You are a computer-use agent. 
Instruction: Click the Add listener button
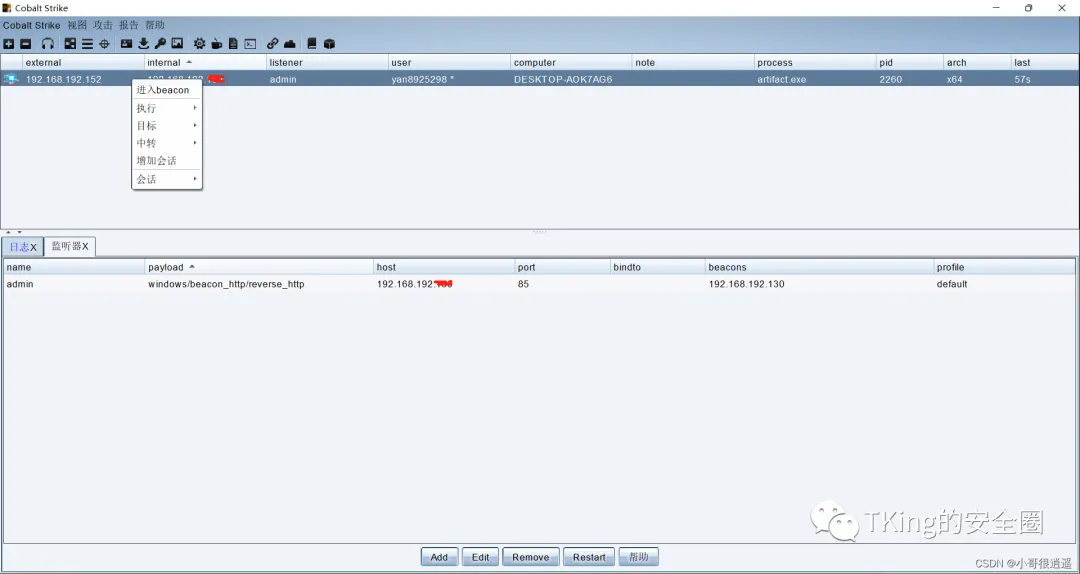[x=439, y=557]
